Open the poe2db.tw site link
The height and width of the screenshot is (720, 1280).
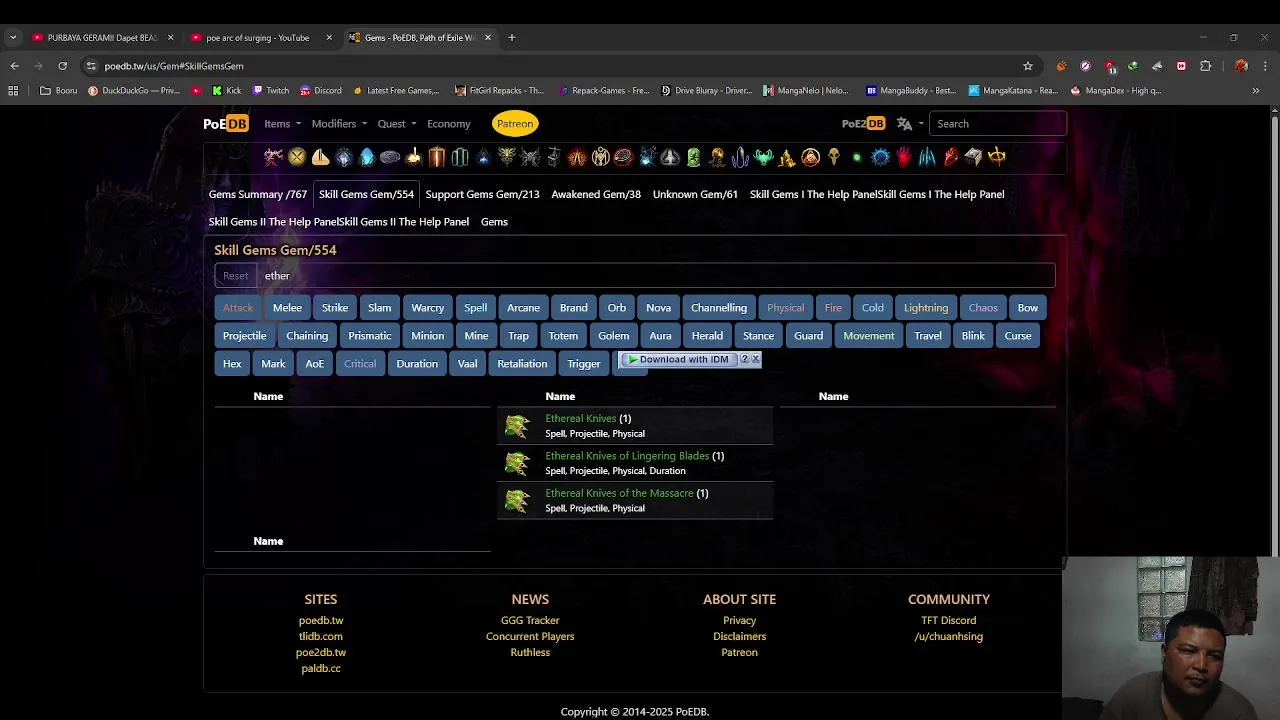(321, 652)
